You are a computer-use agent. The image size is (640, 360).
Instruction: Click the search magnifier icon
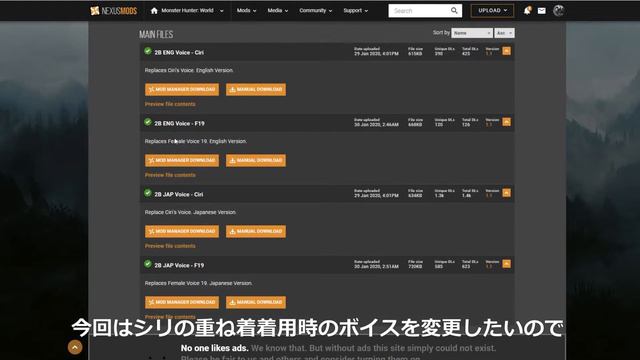tap(454, 11)
